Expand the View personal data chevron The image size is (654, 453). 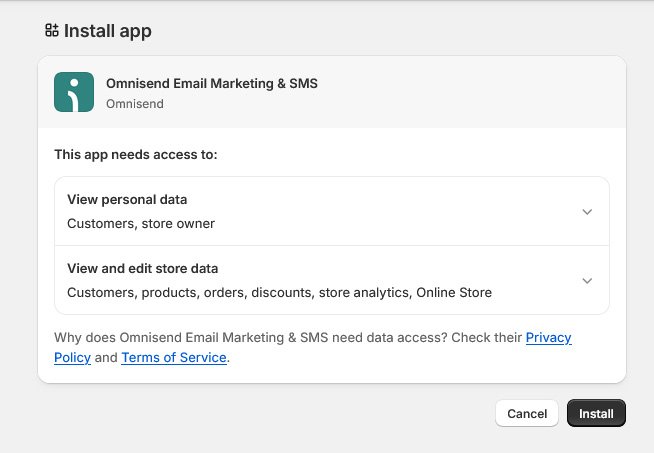587,211
